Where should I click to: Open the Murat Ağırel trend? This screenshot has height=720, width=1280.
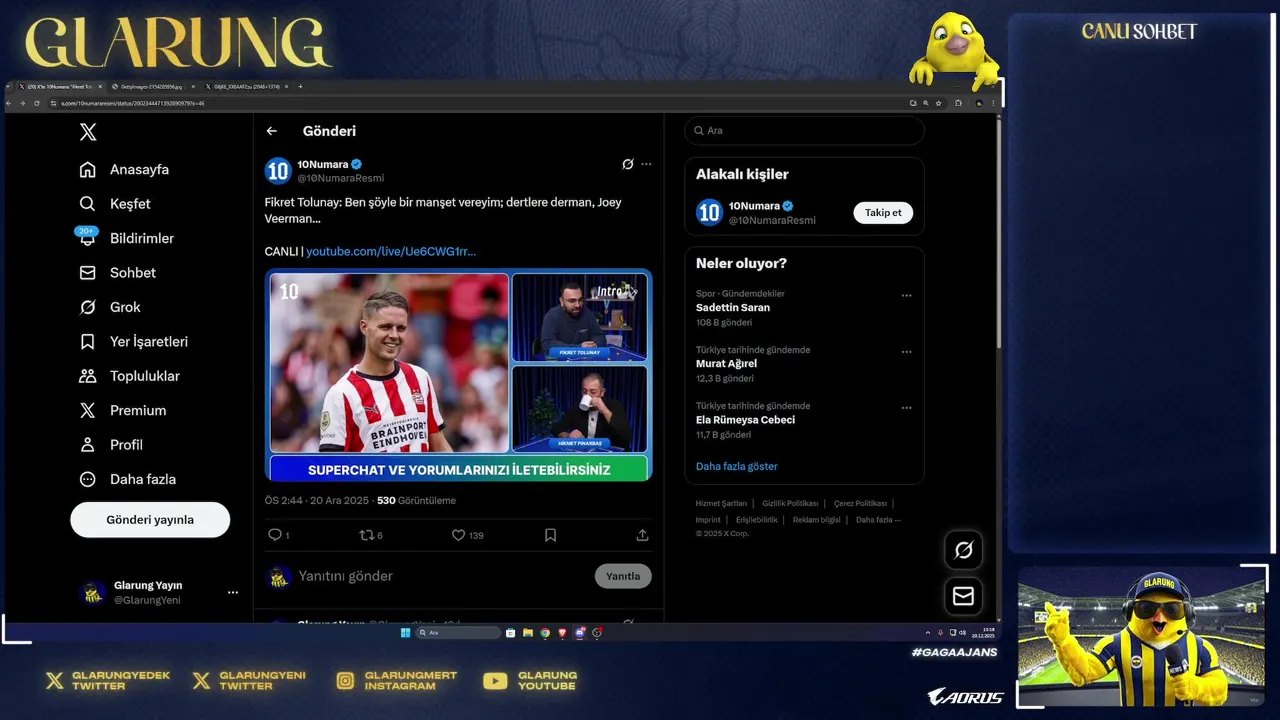(x=726, y=364)
